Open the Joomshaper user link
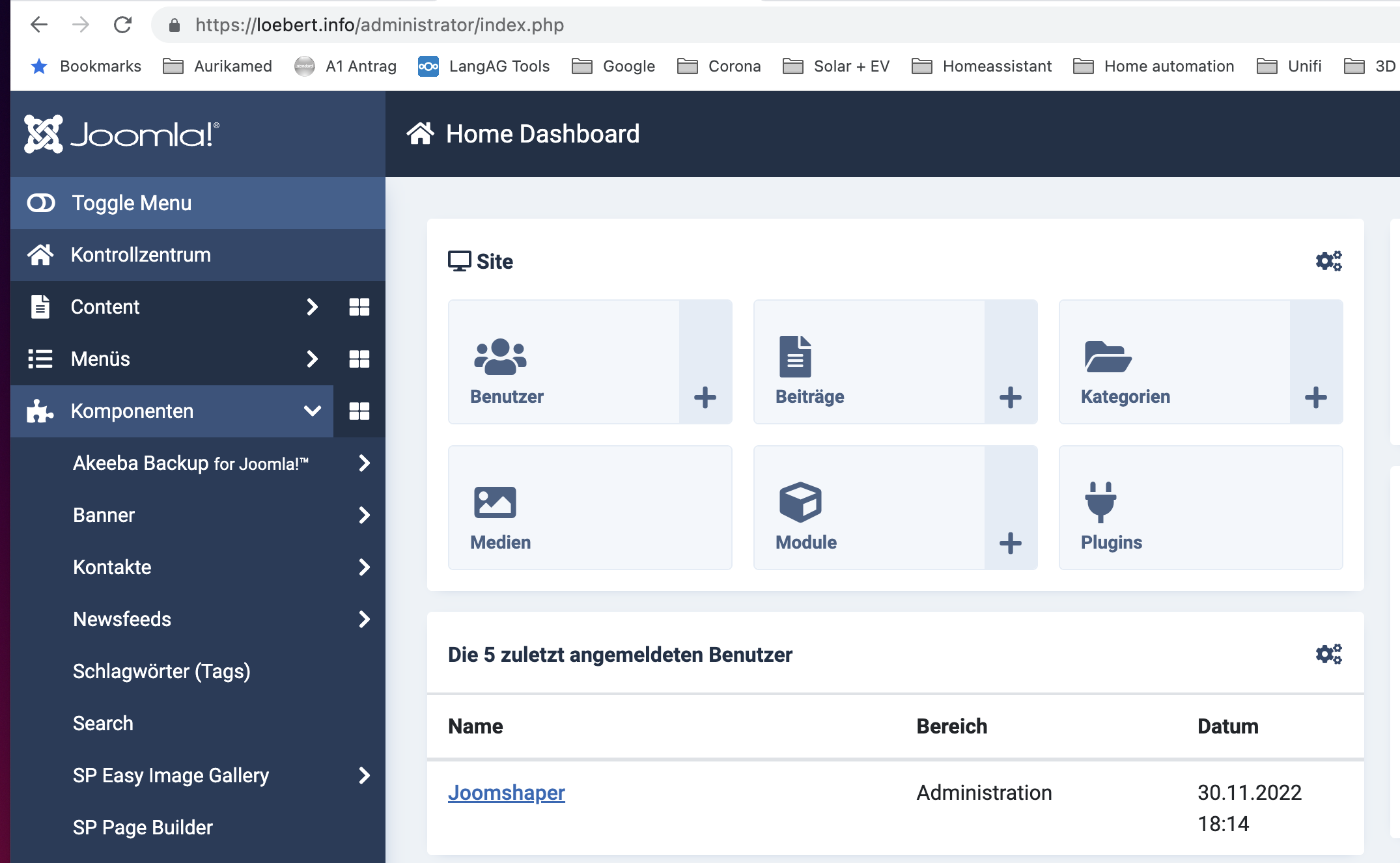The height and width of the screenshot is (863, 1400). 506,792
